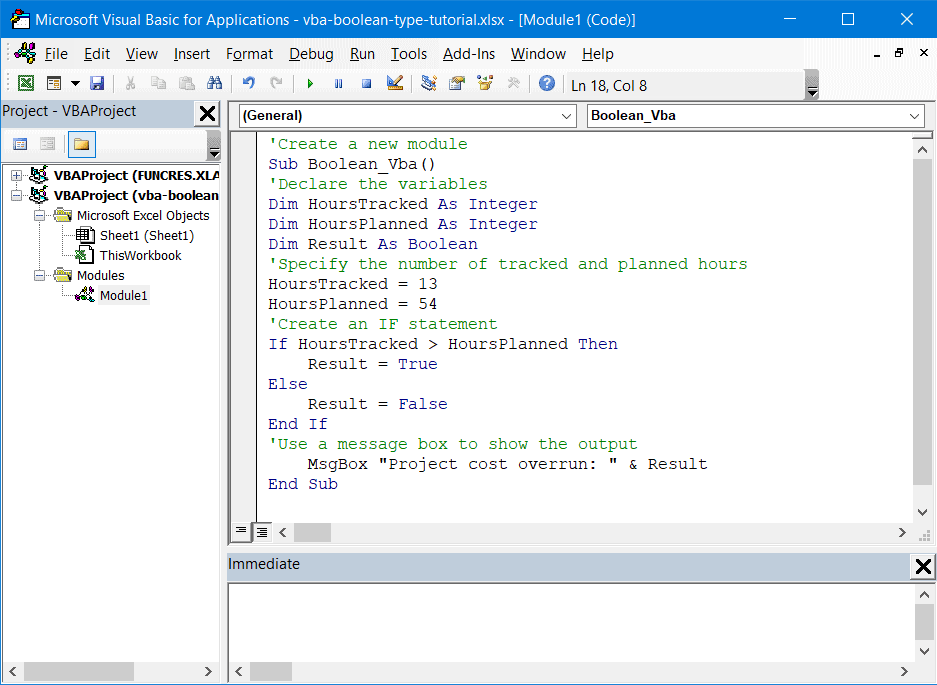Screen dimensions: 937x685
Task: Run the Boolean_Vba macro with Run Sub icon
Action: pos(310,84)
